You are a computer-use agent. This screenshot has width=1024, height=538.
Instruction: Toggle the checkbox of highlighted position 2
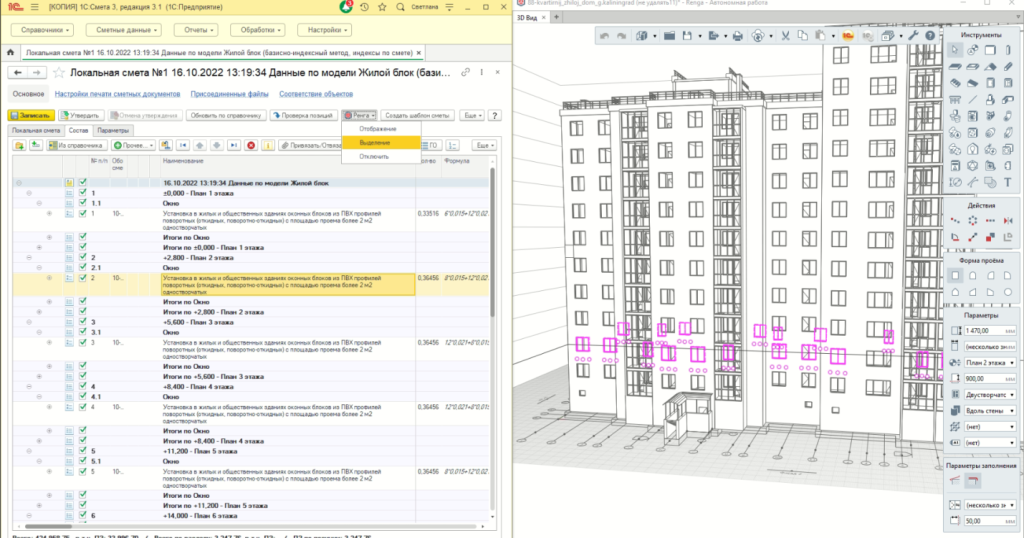click(84, 278)
